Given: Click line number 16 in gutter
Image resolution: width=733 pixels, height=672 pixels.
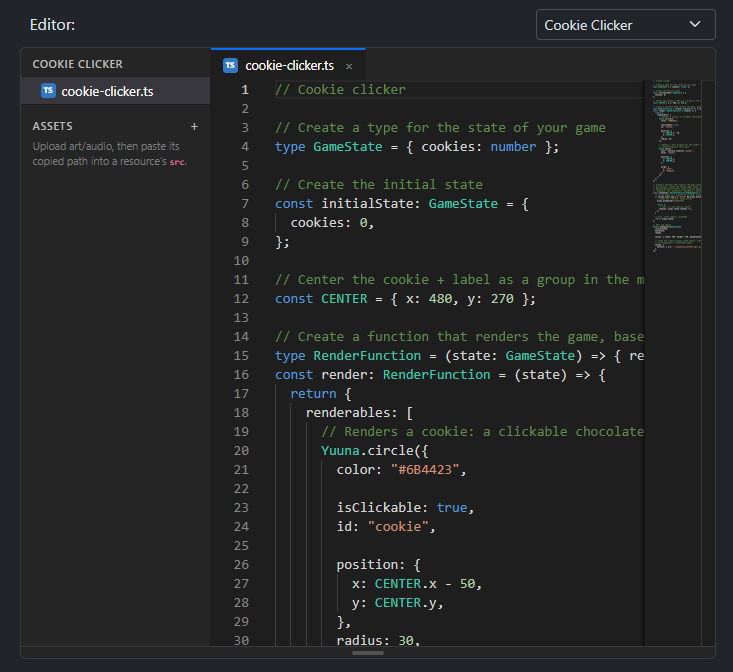Looking at the screenshot, I should 241,374.
